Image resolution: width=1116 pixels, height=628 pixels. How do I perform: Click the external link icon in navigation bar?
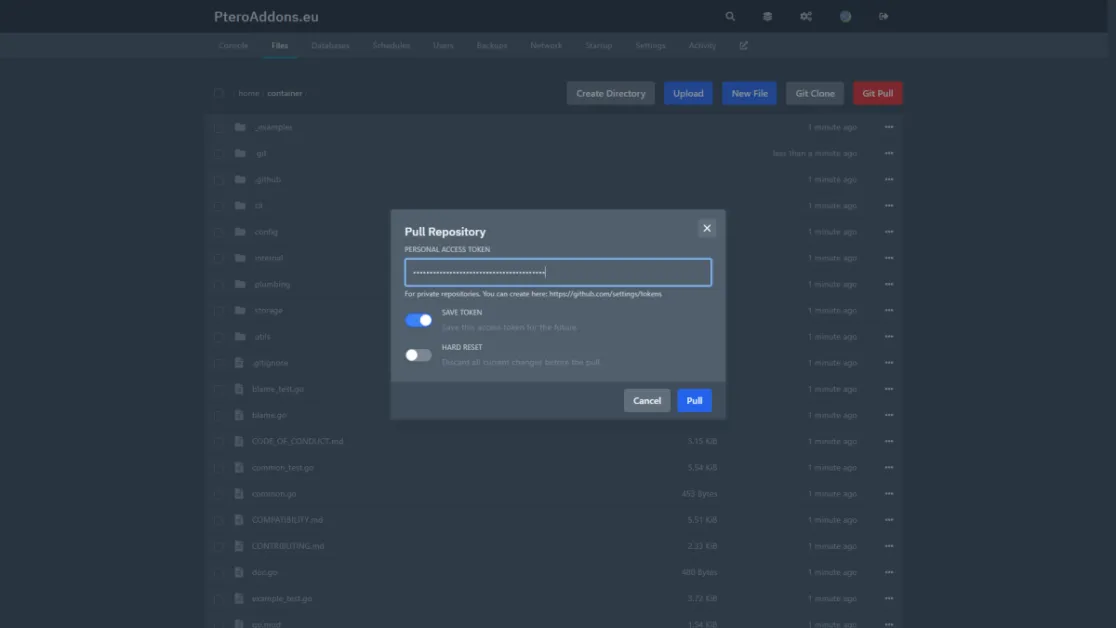[743, 46]
